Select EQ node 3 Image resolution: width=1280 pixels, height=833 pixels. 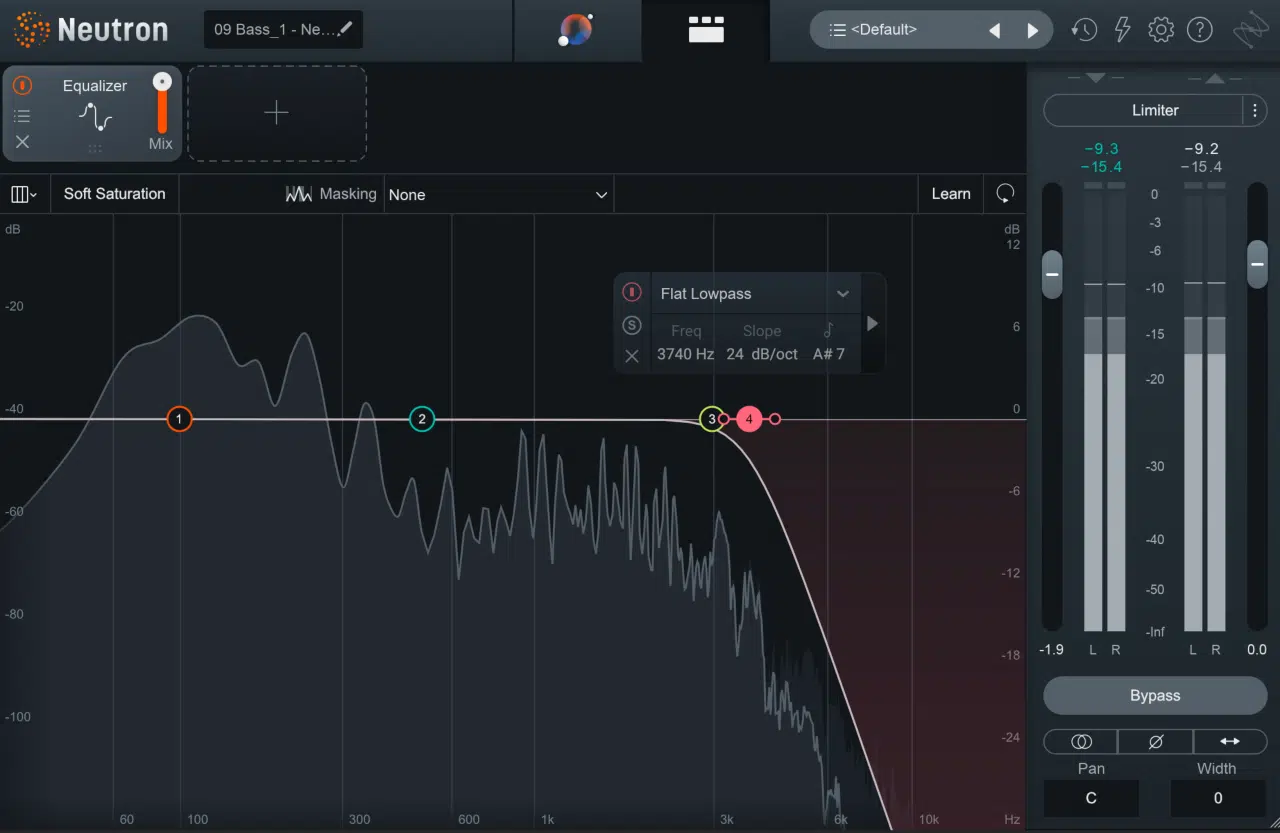tap(711, 419)
